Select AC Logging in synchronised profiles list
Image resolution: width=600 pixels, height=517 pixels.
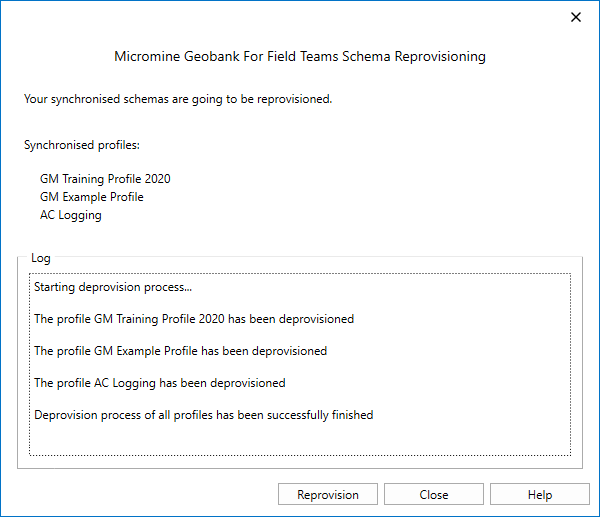pyautogui.click(x=70, y=215)
